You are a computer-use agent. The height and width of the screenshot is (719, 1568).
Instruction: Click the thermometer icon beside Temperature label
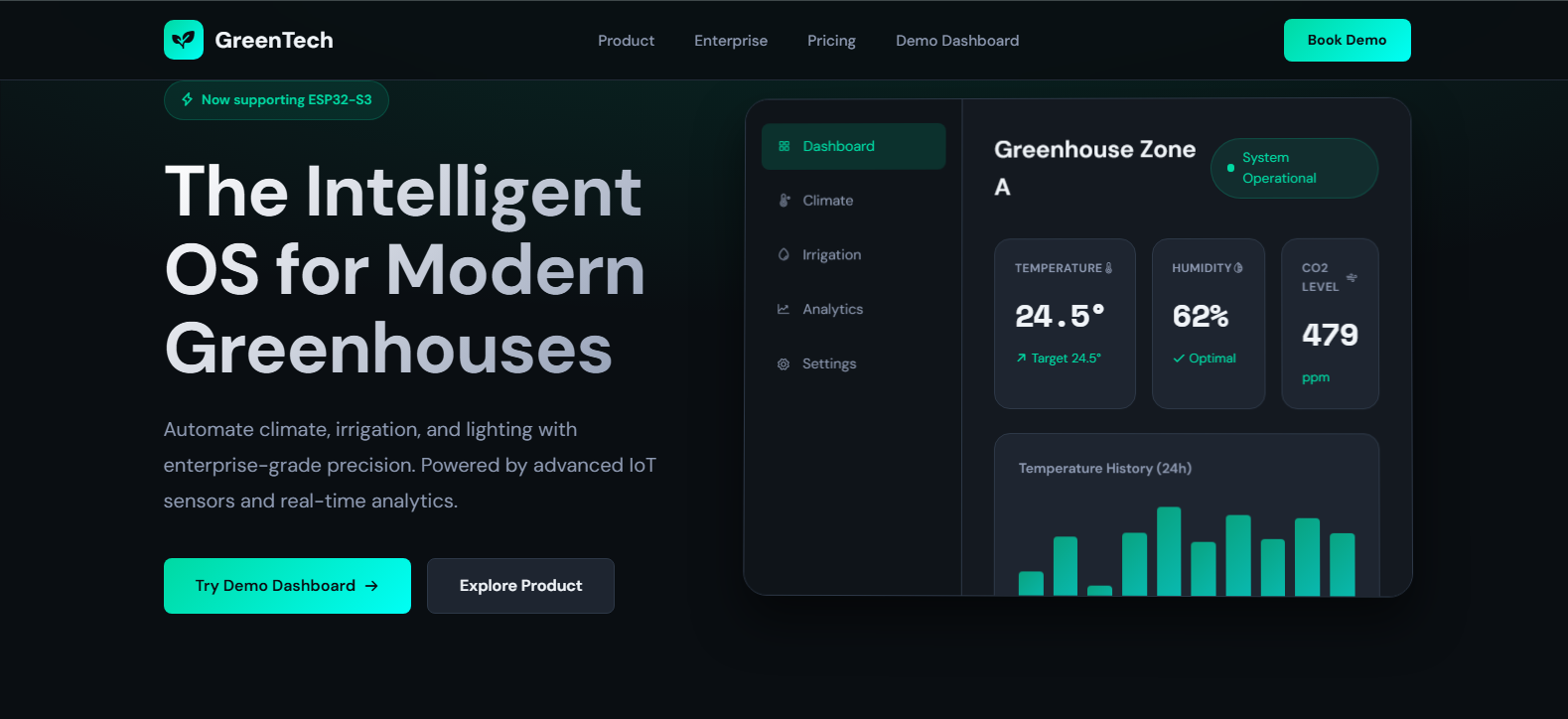[1109, 268]
